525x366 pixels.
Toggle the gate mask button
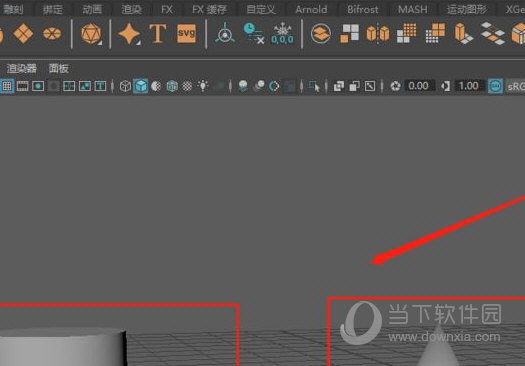53,86
